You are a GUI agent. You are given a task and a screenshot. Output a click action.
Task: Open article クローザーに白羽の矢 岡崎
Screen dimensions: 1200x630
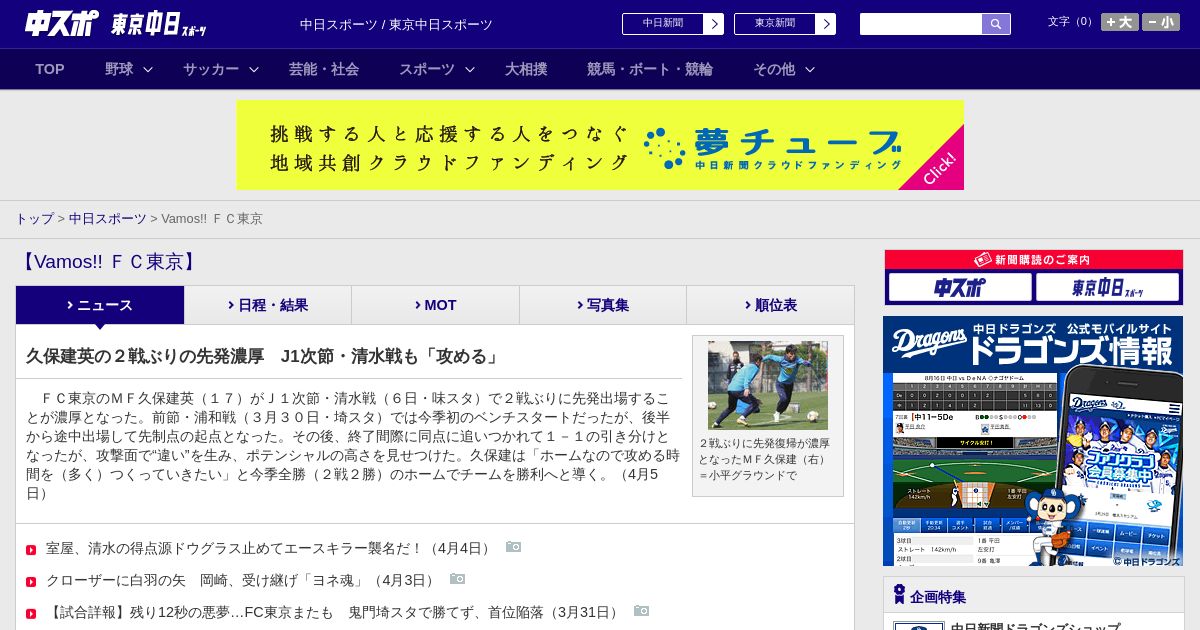pos(242,580)
